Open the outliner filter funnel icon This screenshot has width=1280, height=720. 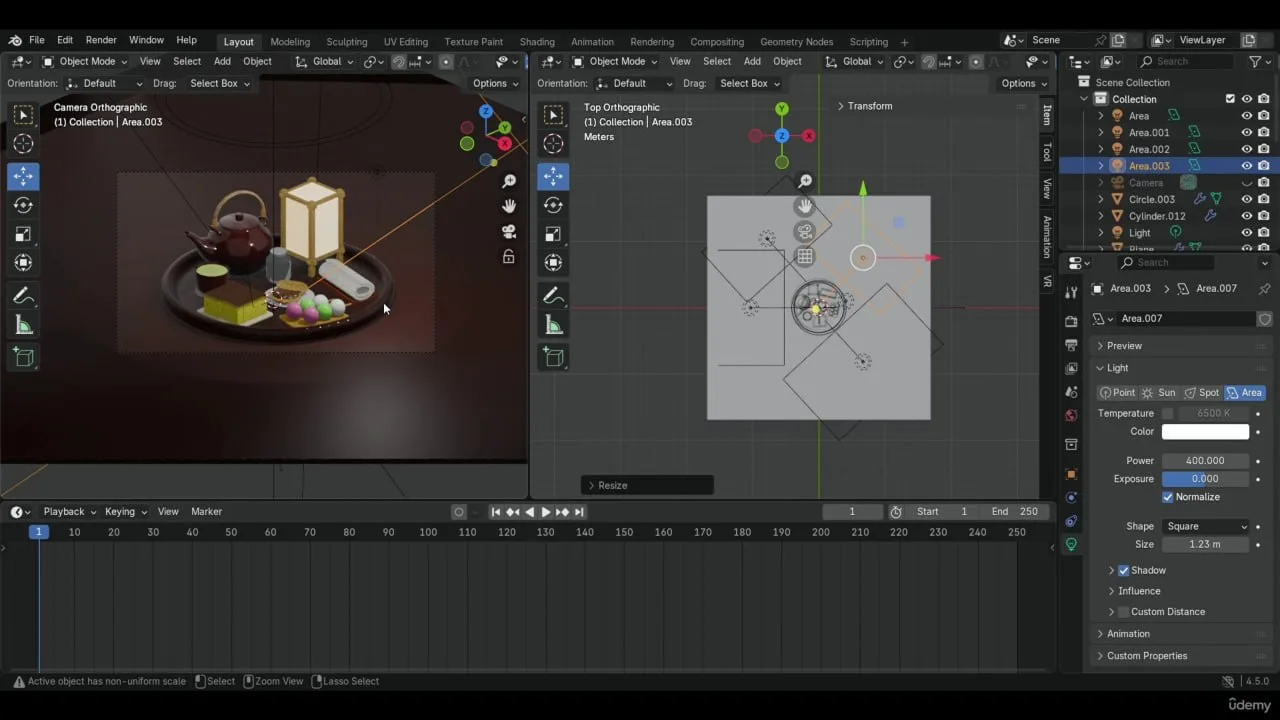click(x=1255, y=61)
